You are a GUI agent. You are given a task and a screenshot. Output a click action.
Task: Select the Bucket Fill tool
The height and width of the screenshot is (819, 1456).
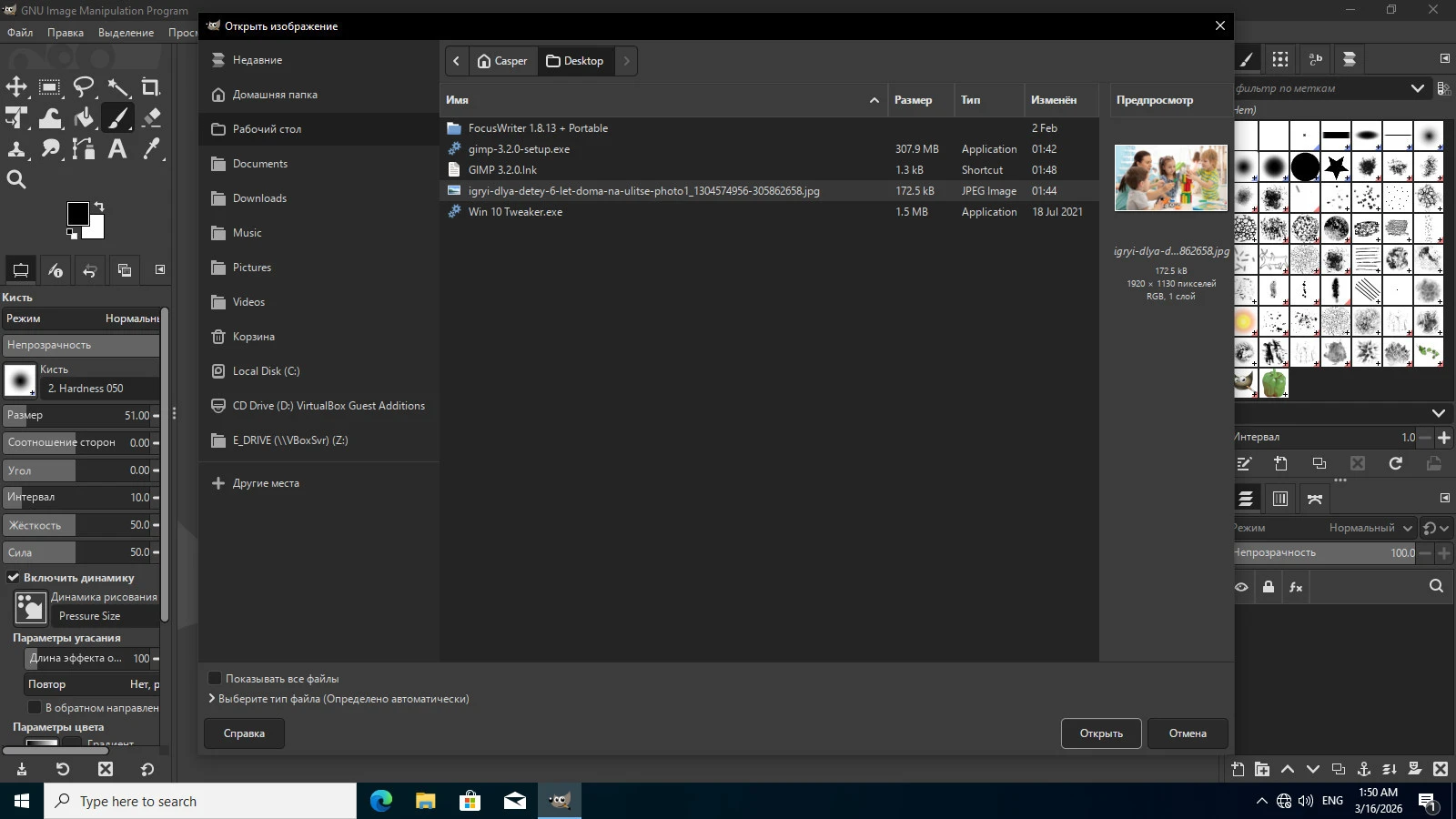coord(84,118)
